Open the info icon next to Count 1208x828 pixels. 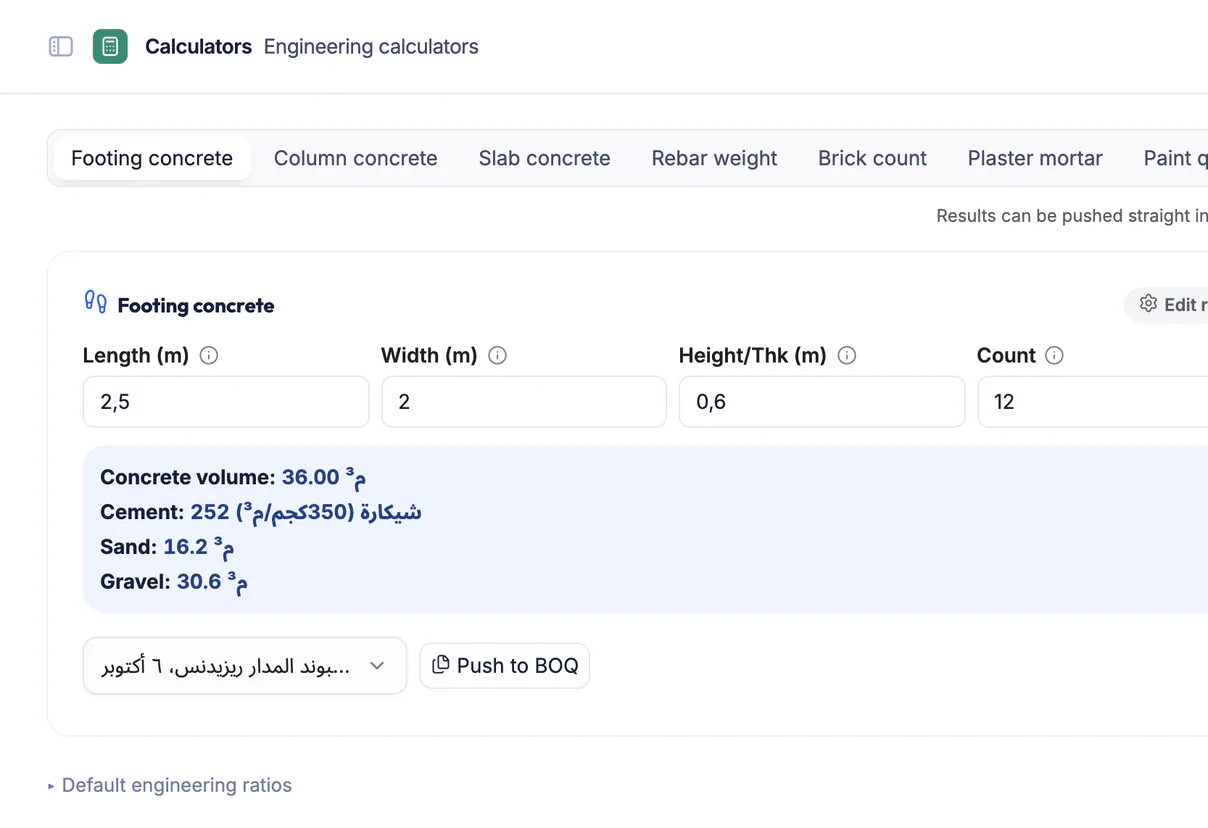[1054, 355]
